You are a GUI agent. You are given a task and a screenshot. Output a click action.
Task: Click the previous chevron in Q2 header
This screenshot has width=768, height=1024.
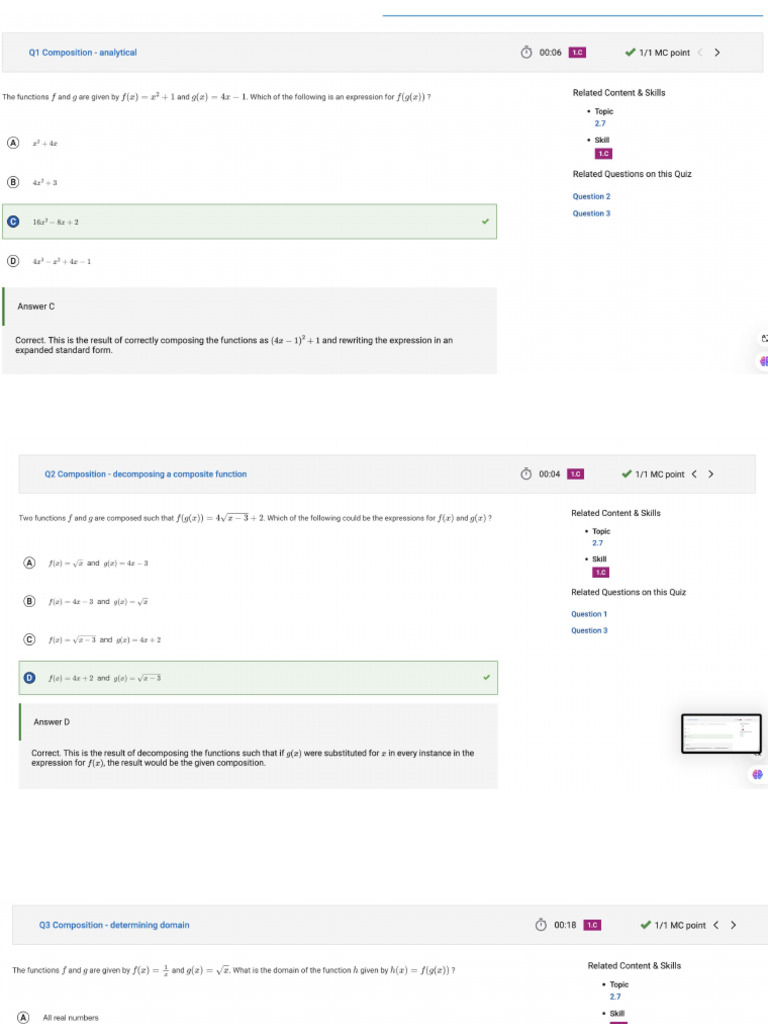[695, 474]
